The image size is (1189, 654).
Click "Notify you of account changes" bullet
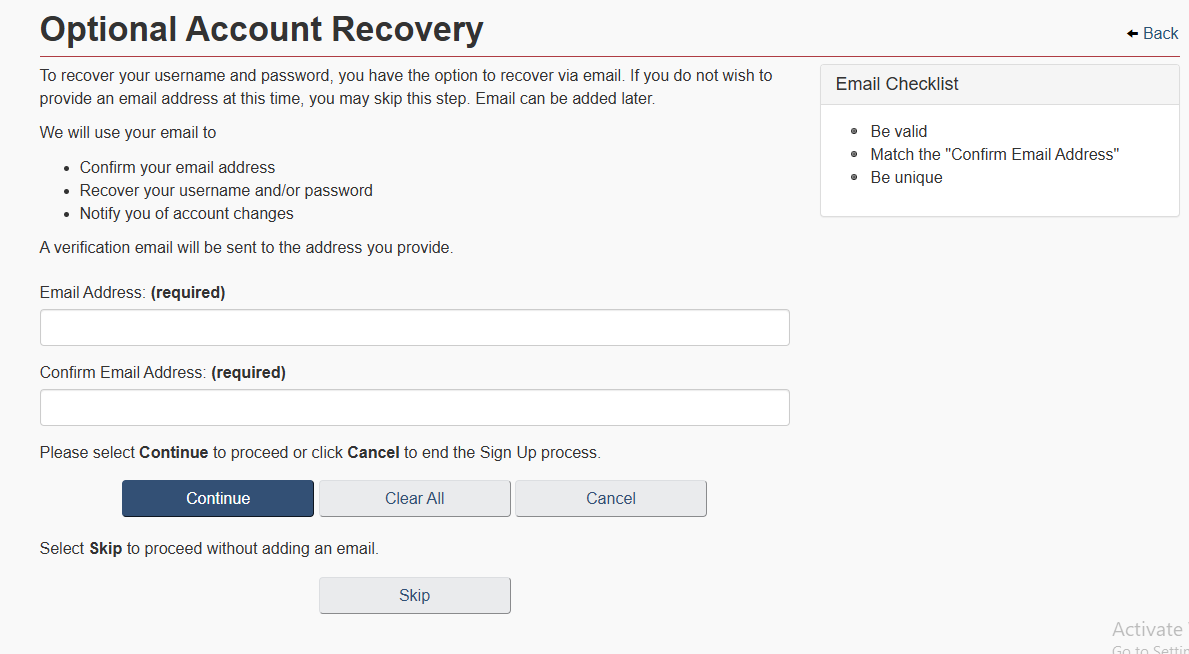tap(186, 214)
